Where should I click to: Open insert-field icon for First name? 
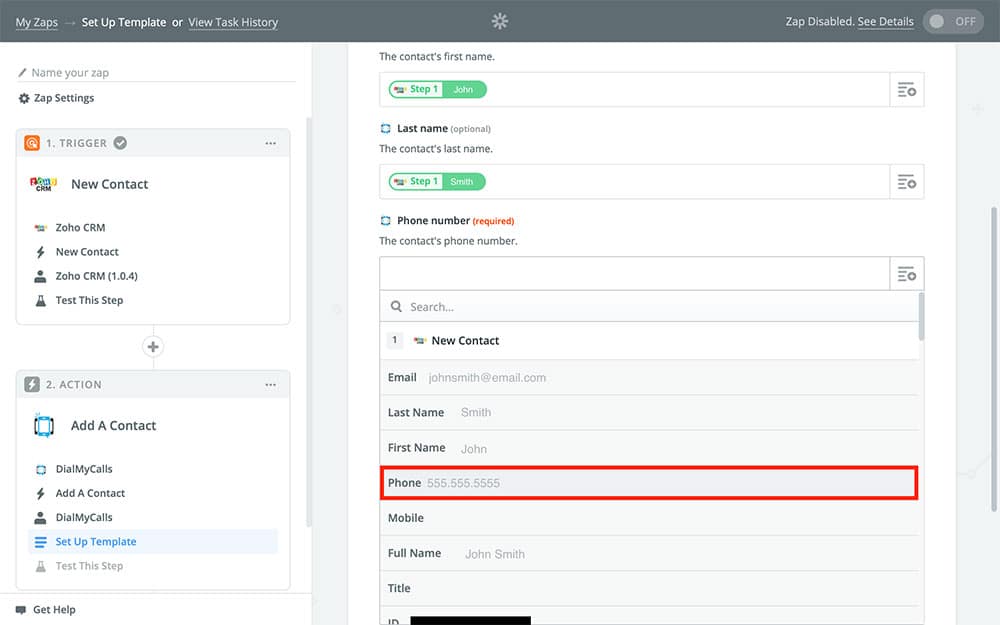tap(907, 90)
